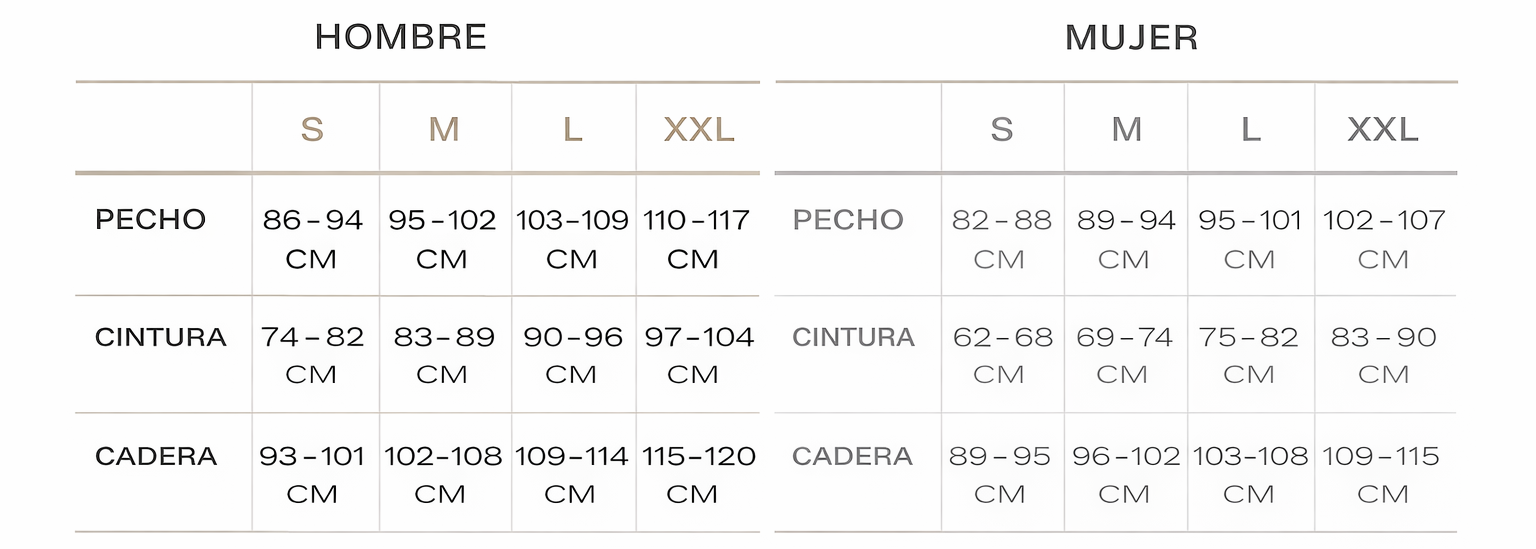The image size is (1536, 549).
Task: Click the 90-96 CM waist measurement
Action: (x=572, y=354)
